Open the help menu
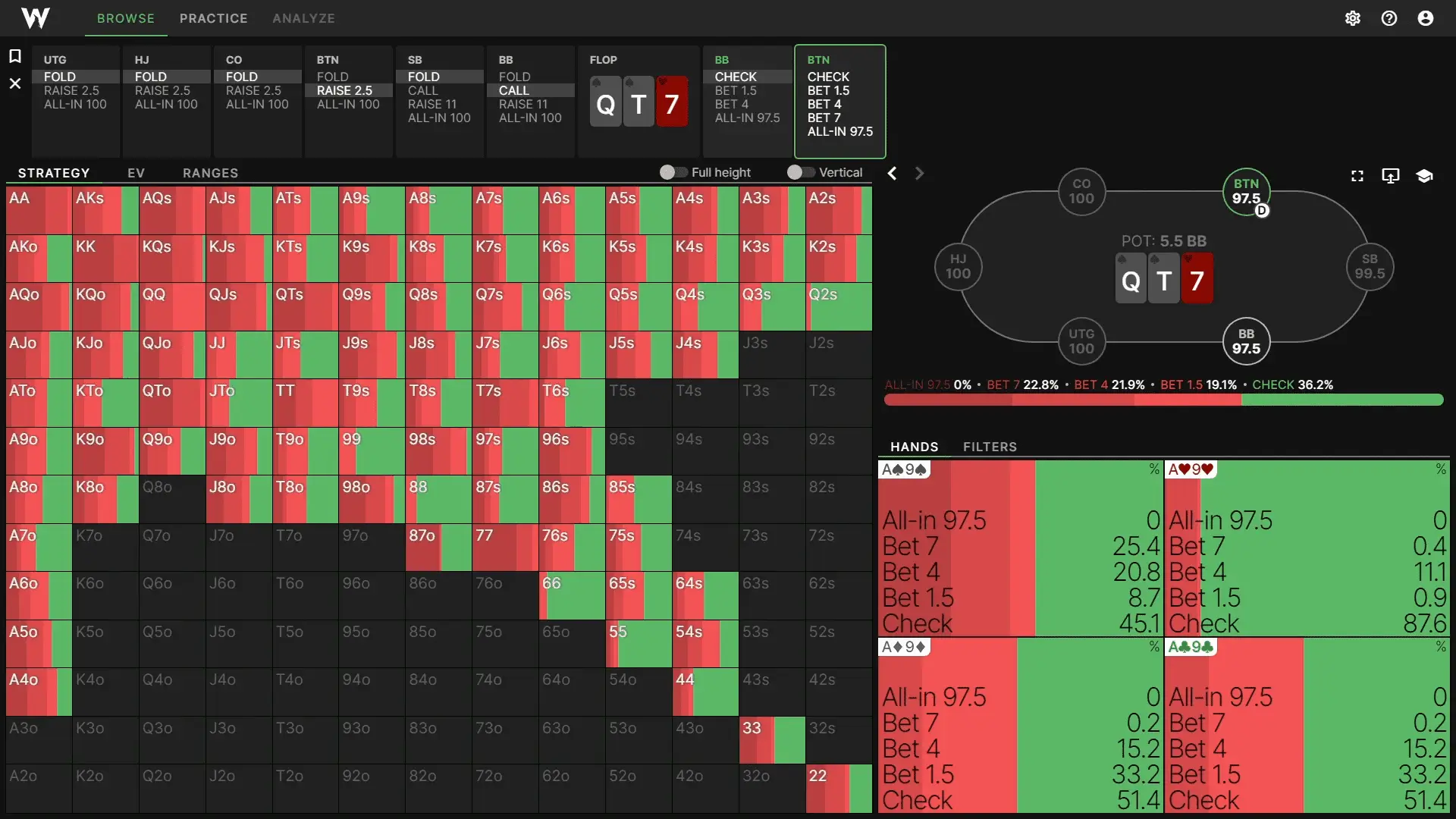Viewport: 1456px width, 819px height. [1389, 18]
